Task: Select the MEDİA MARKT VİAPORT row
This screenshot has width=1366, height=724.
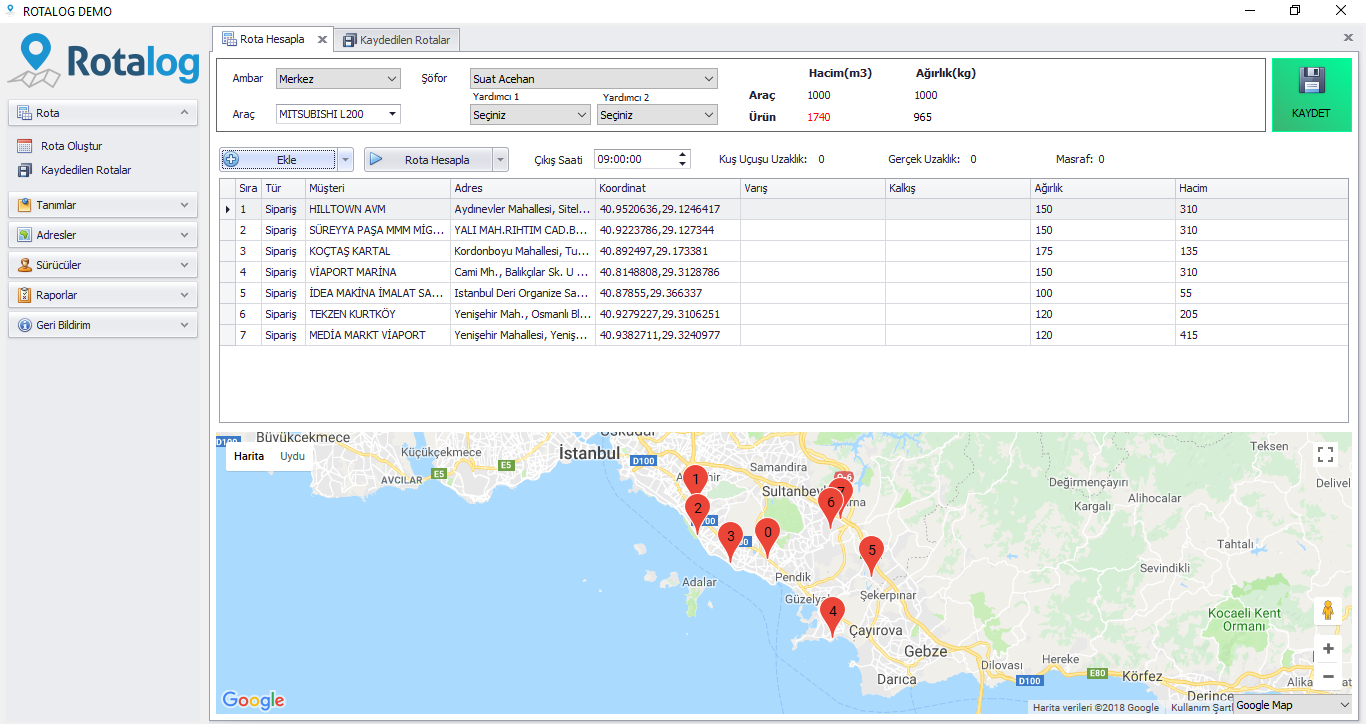Action: click(784, 335)
